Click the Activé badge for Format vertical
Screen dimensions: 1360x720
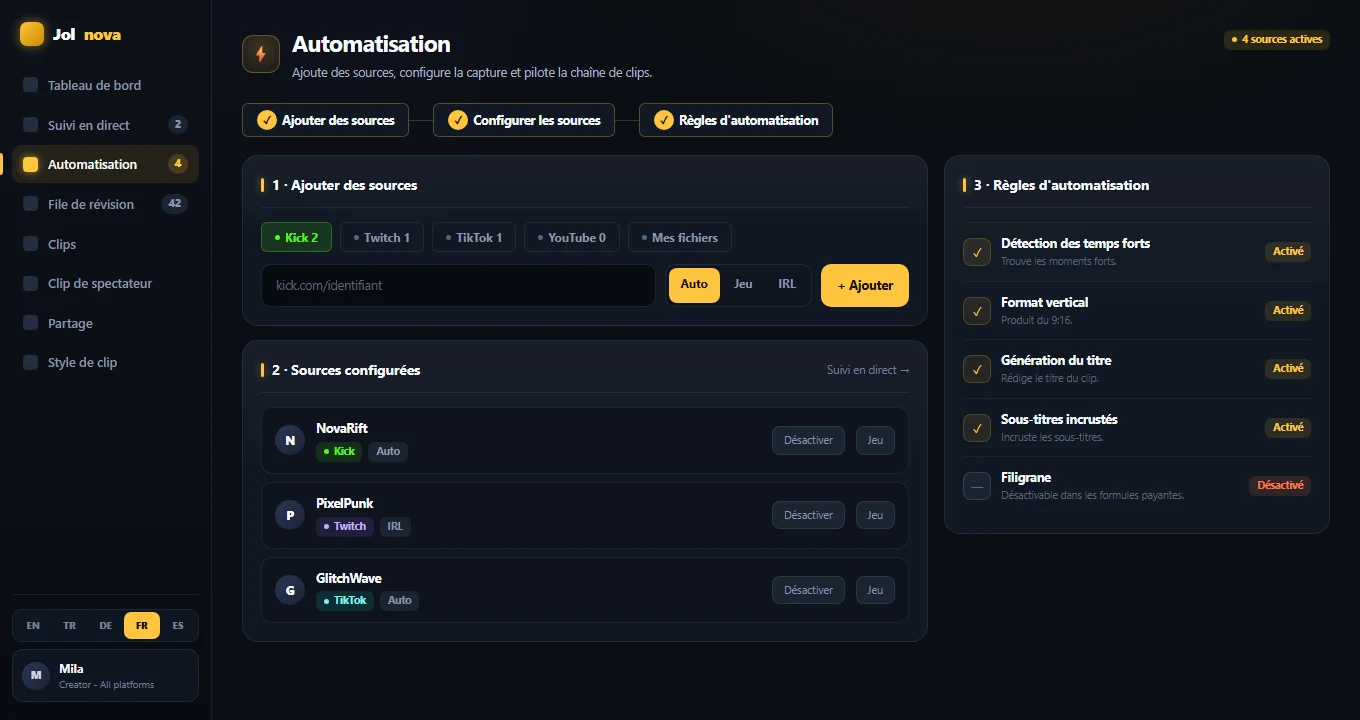pos(1288,310)
